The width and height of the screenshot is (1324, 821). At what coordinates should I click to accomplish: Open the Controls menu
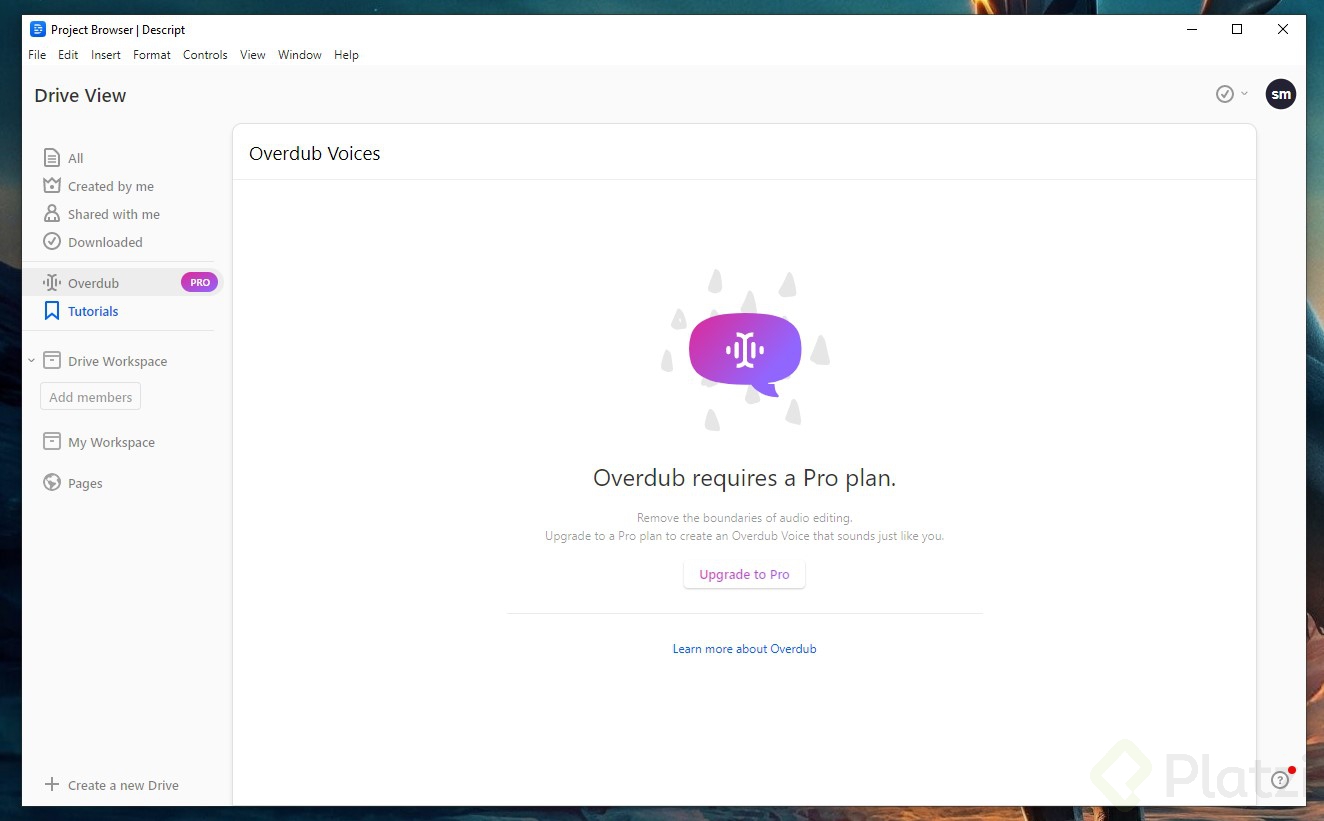pos(204,55)
